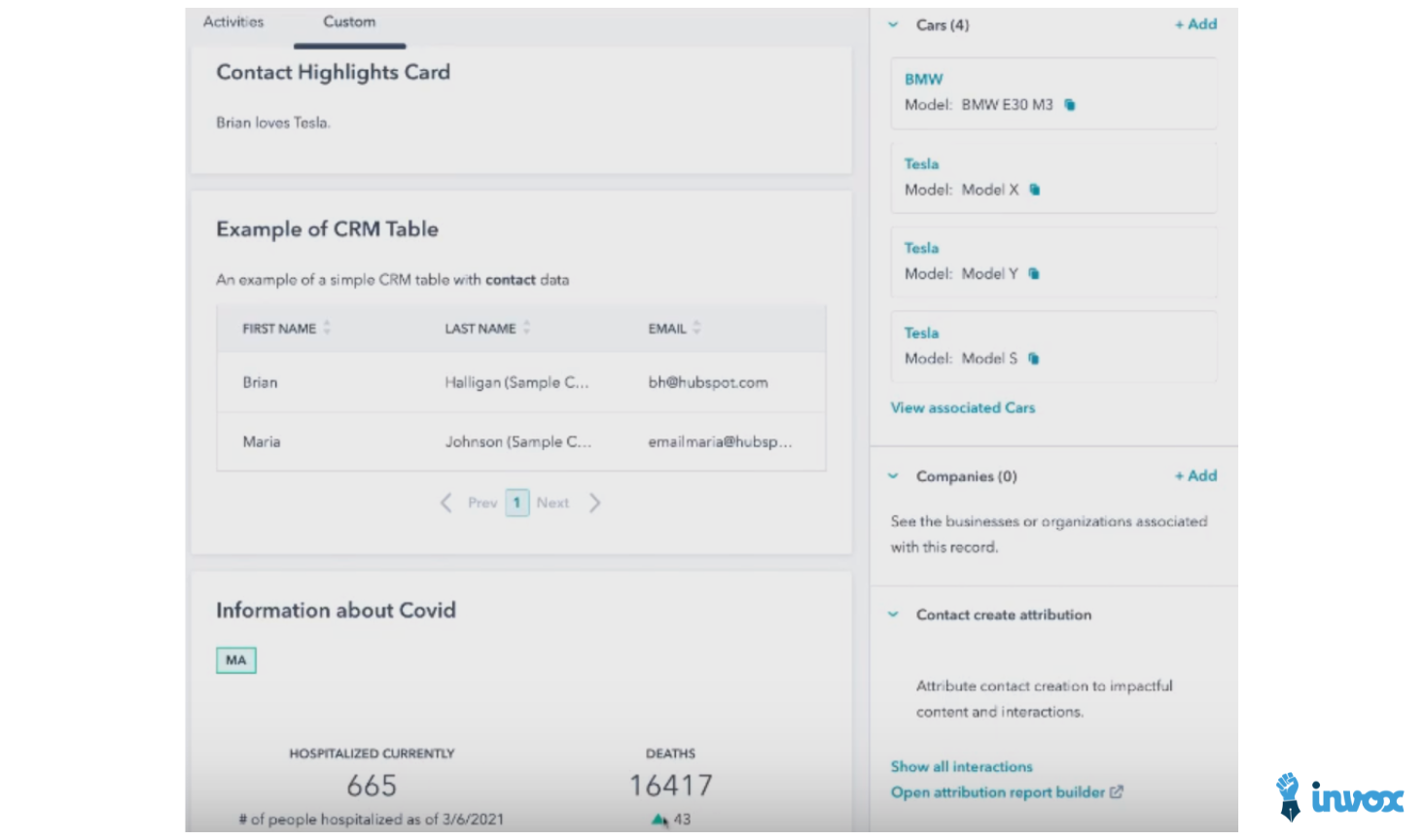The width and height of the screenshot is (1424, 840).
Task: Click the Hospitalized Currently value 665
Action: click(372, 786)
